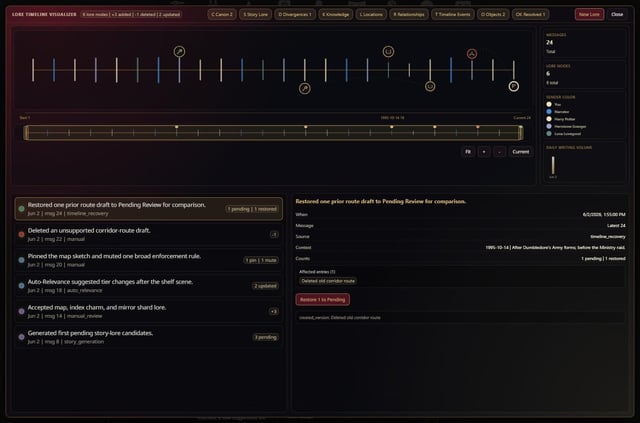Select the Deleted an unsupported corridor-route draft entry

coord(149,234)
